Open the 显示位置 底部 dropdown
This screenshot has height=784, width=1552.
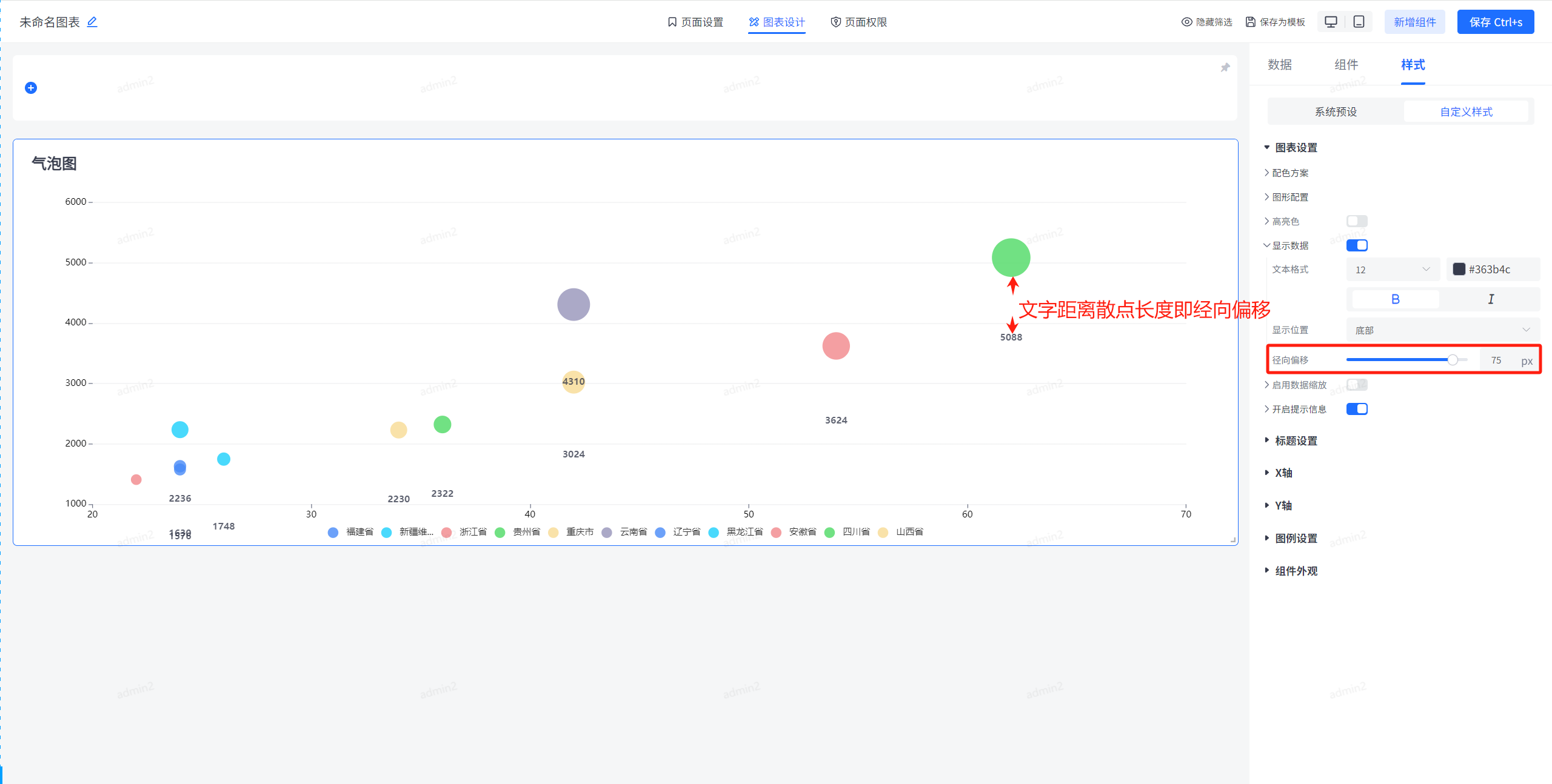point(1443,330)
